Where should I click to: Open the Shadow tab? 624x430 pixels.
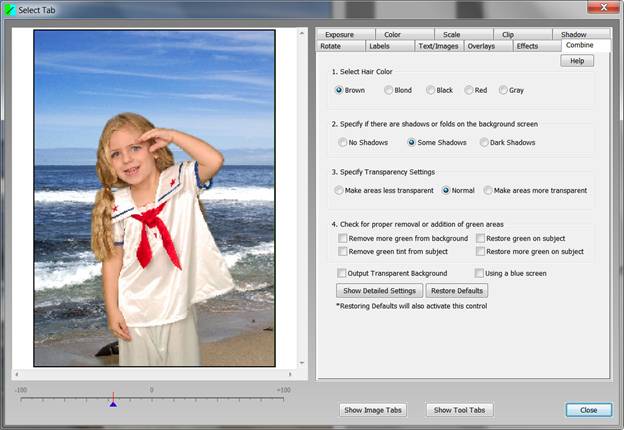pyautogui.click(x=573, y=34)
